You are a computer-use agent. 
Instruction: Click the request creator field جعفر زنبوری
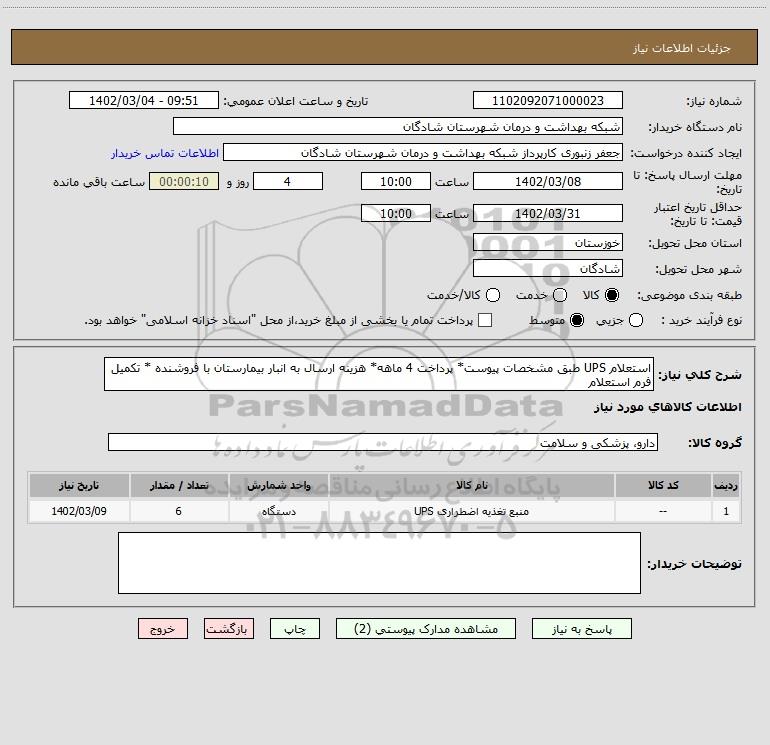423,152
